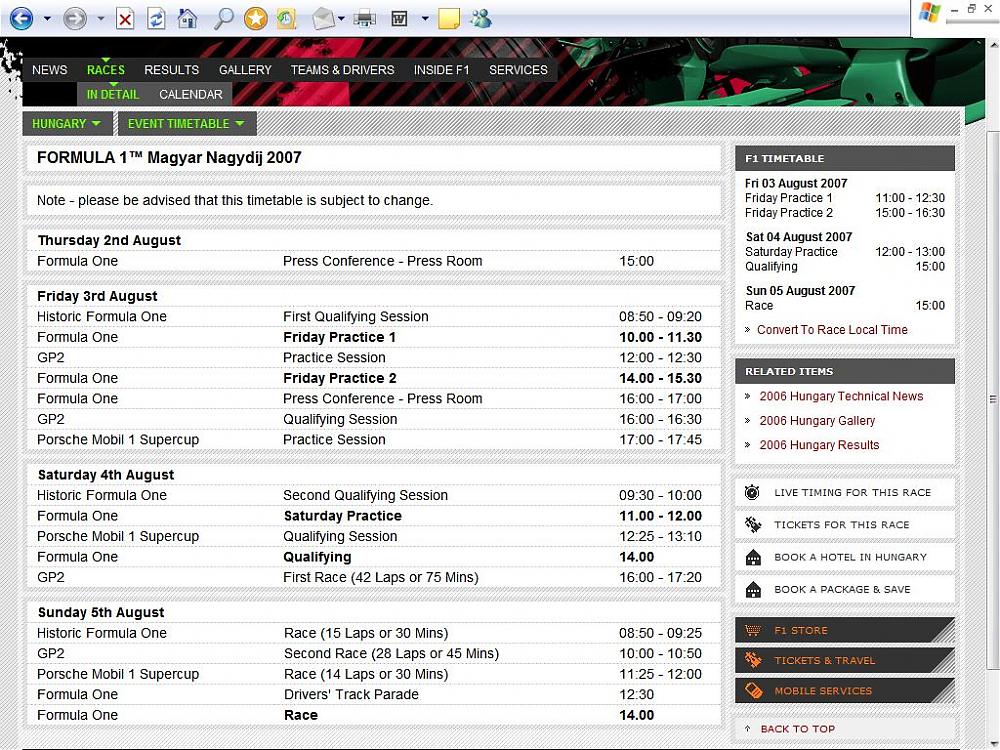Click Convert To Race Local Time link
Screen dimensions: 1000x750
pyautogui.click(x=832, y=330)
